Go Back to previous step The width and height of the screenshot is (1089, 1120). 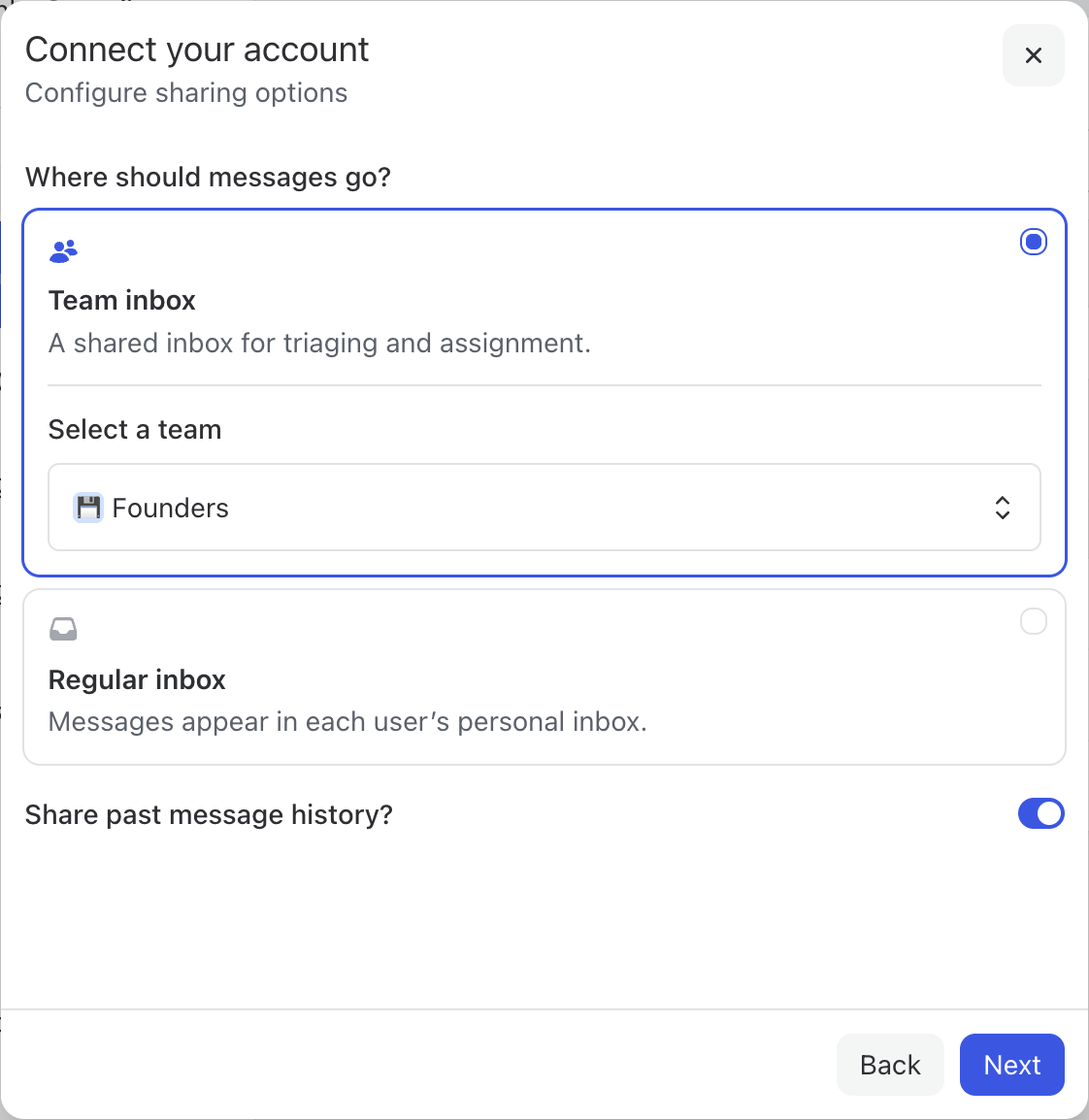(889, 1065)
